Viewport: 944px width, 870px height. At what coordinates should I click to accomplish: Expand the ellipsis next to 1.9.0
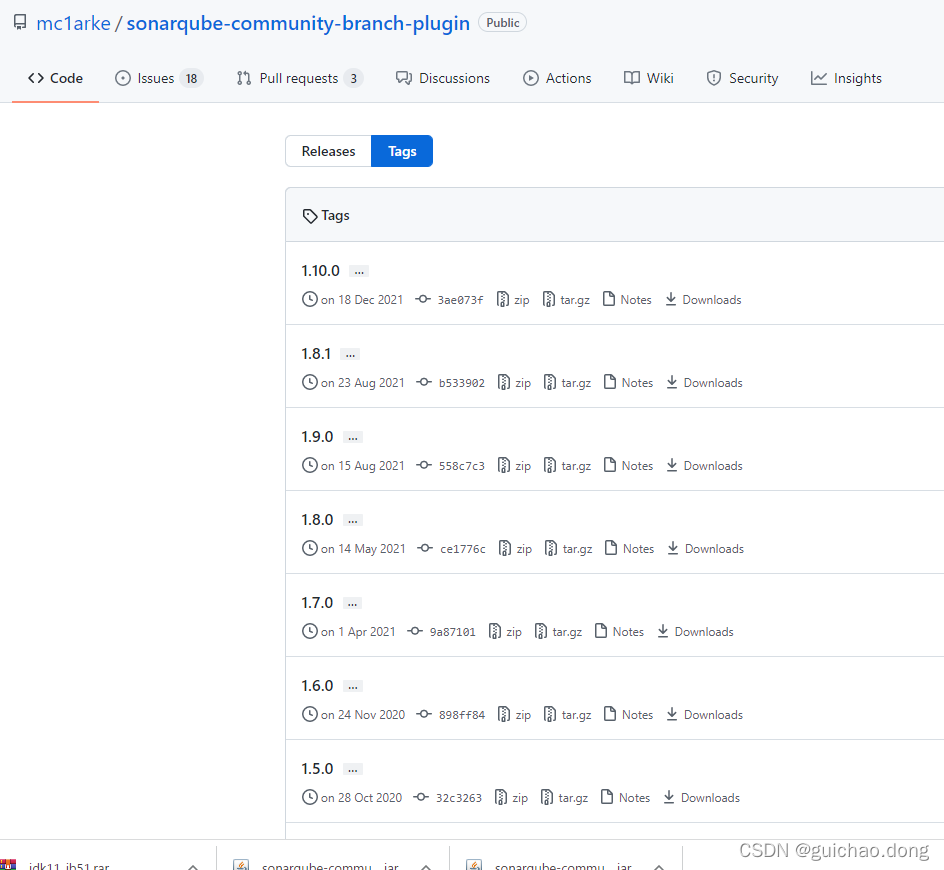(x=353, y=438)
